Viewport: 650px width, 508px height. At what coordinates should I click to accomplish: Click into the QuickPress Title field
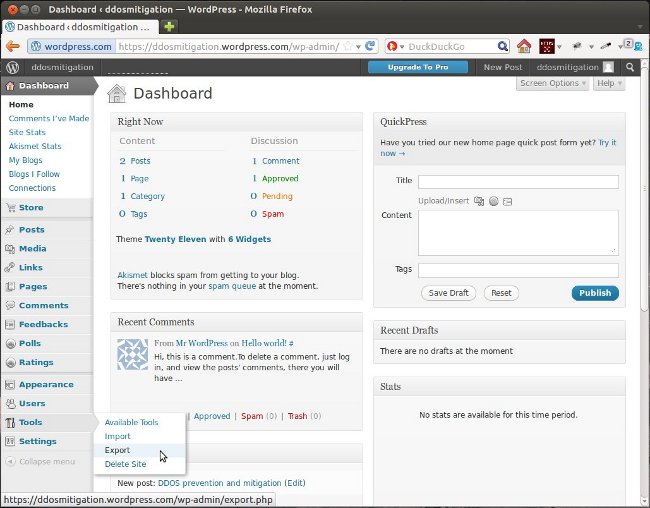tap(518, 182)
